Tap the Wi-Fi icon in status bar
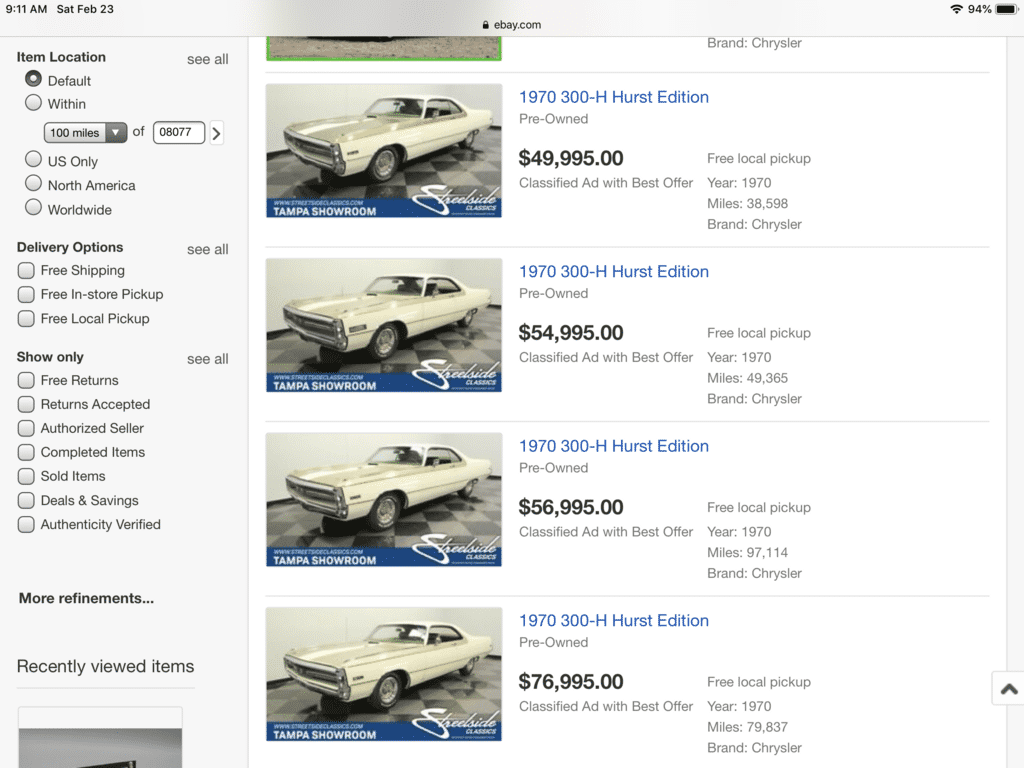 [956, 9]
